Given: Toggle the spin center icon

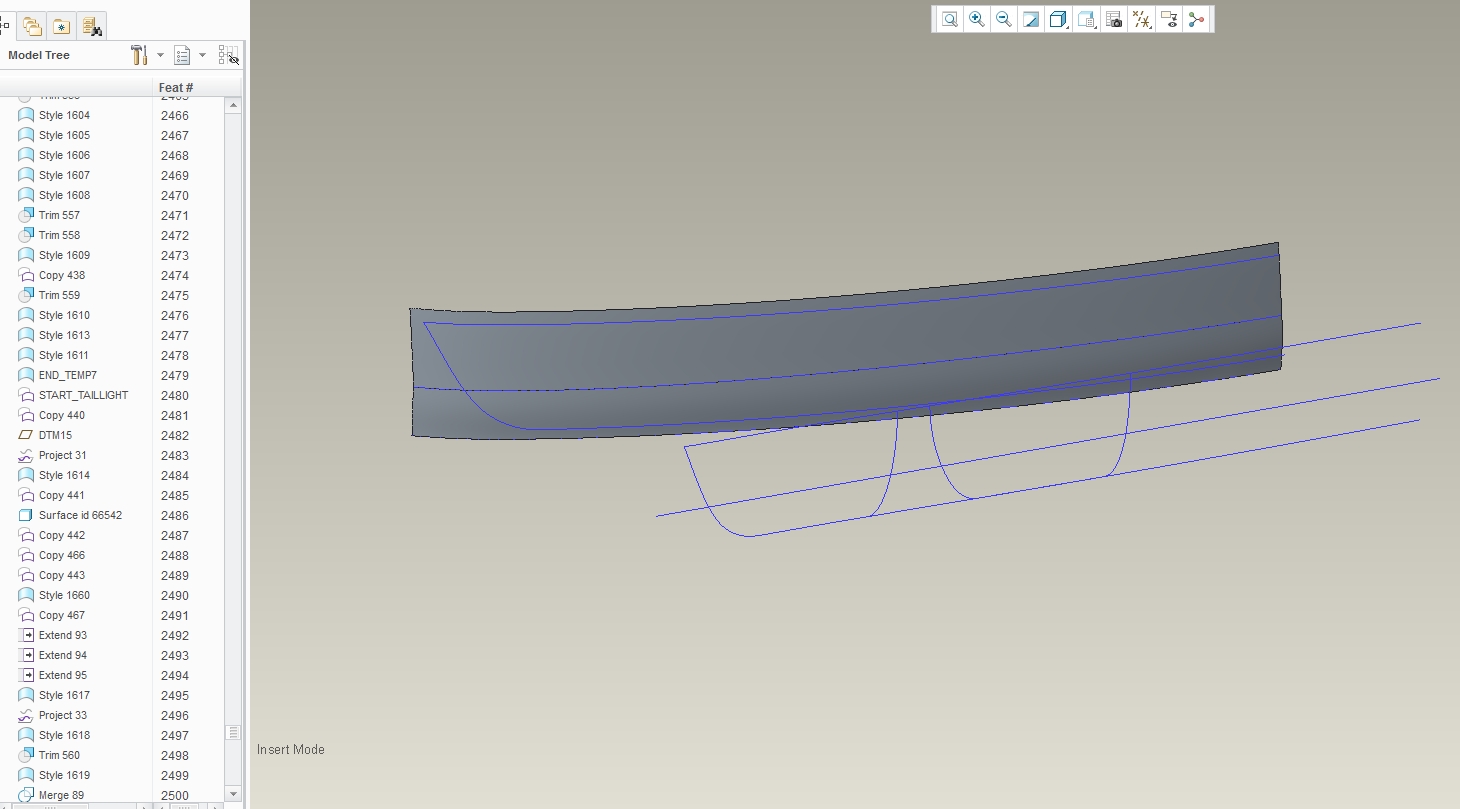Looking at the screenshot, I should (x=1196, y=19).
